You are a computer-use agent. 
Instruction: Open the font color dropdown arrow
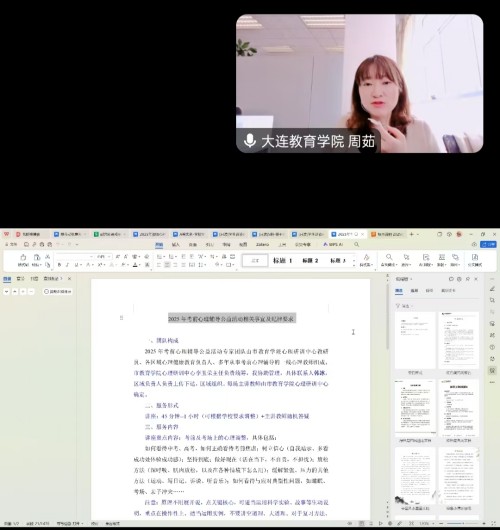(x=140, y=265)
